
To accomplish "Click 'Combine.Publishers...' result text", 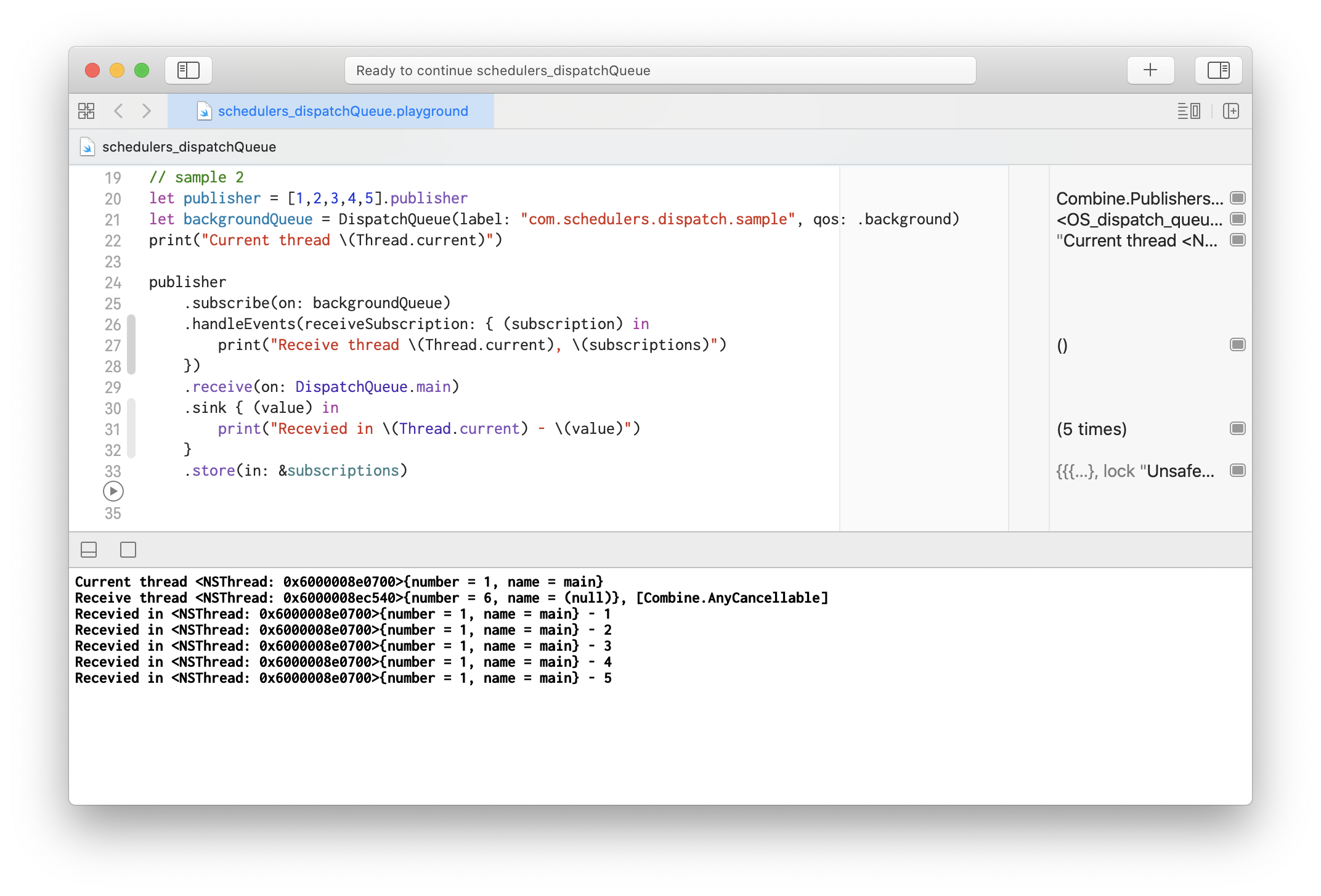I will click(1140, 198).
